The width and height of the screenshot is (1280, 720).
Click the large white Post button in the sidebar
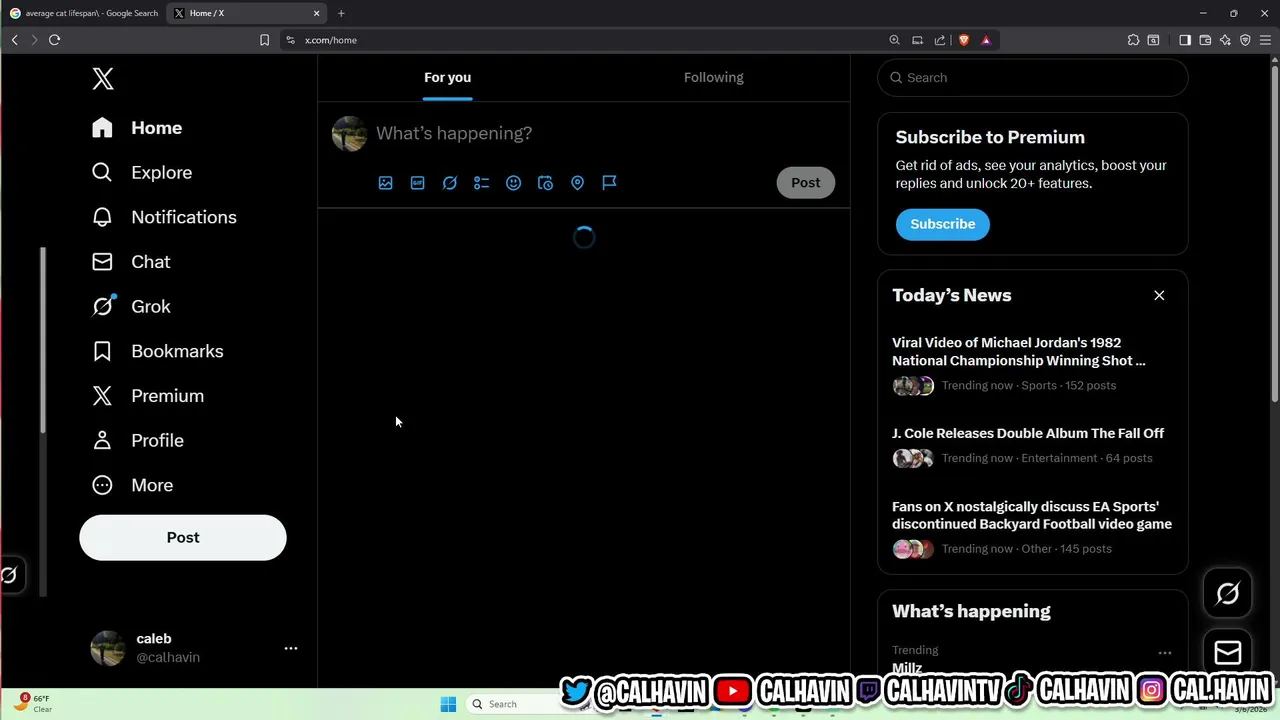[183, 538]
